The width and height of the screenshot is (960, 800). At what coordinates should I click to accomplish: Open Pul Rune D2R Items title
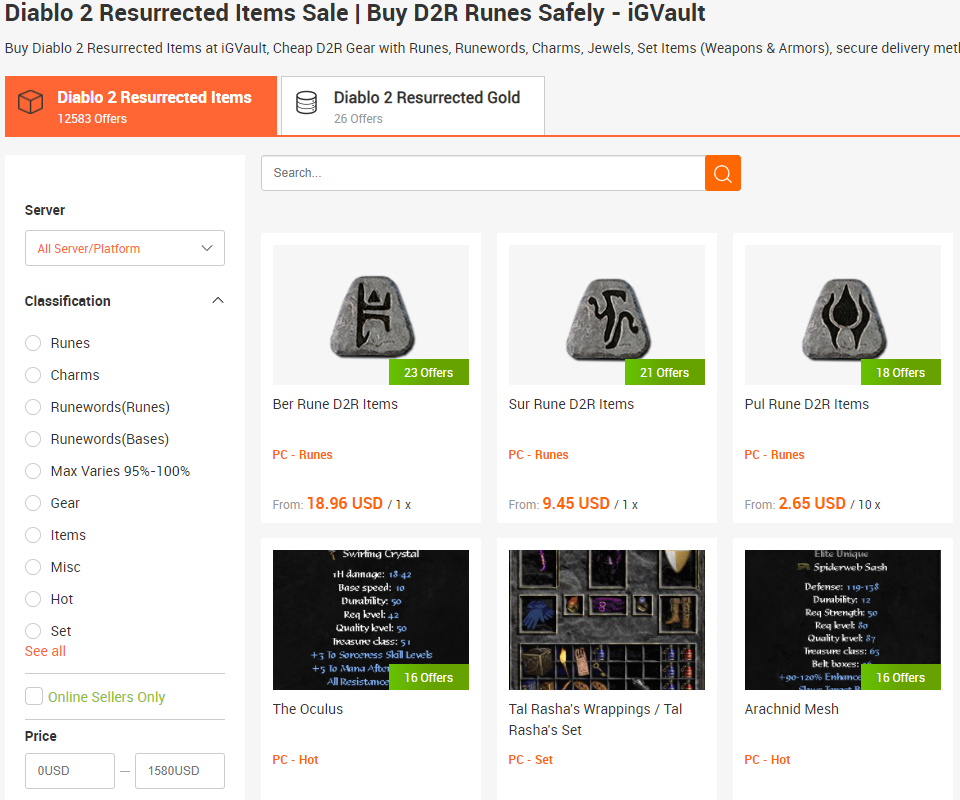tap(807, 404)
